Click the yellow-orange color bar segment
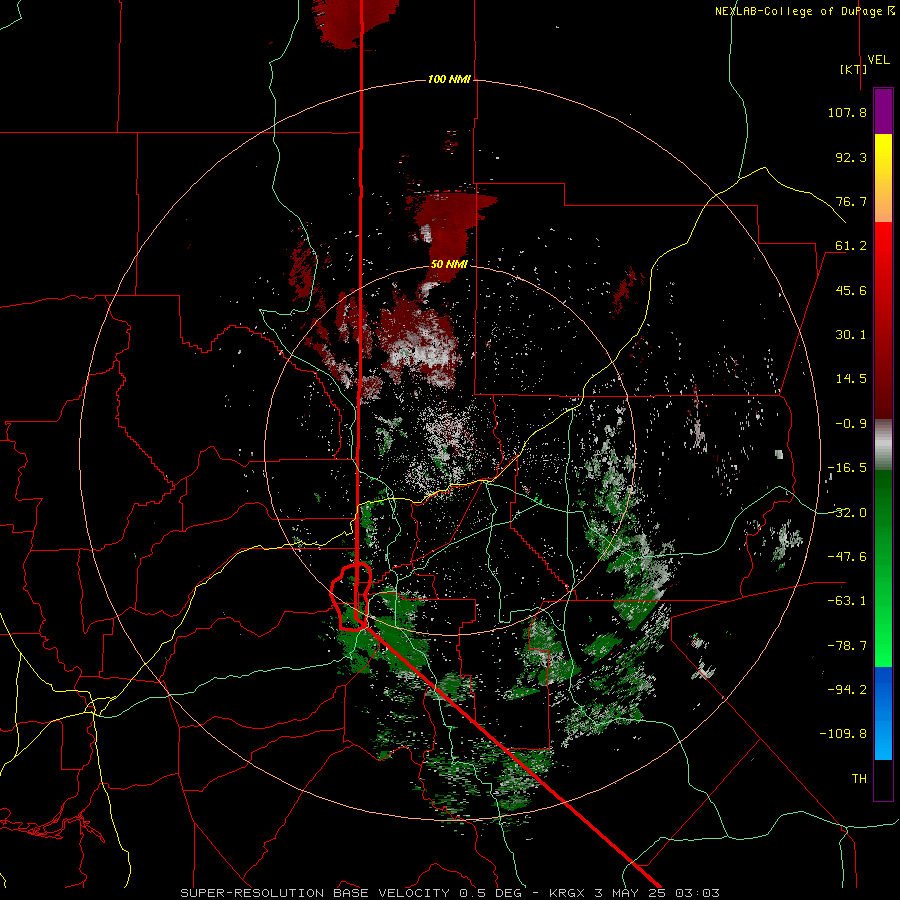Viewport: 900px width, 900px height. tap(883, 178)
